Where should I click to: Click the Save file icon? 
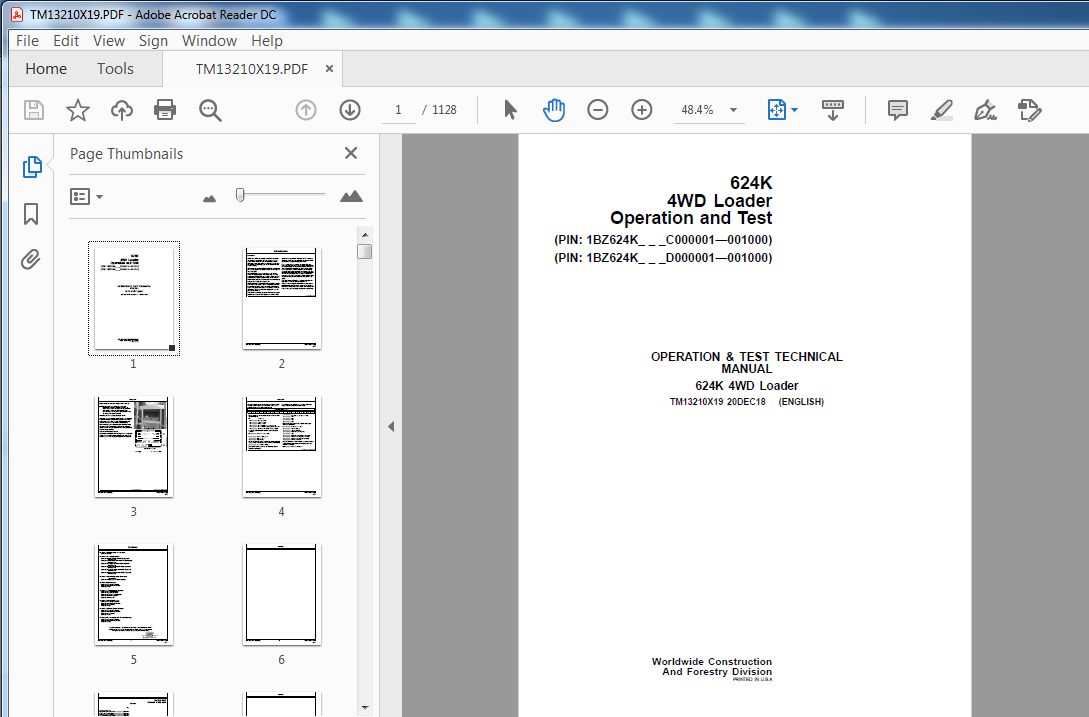(x=33, y=110)
